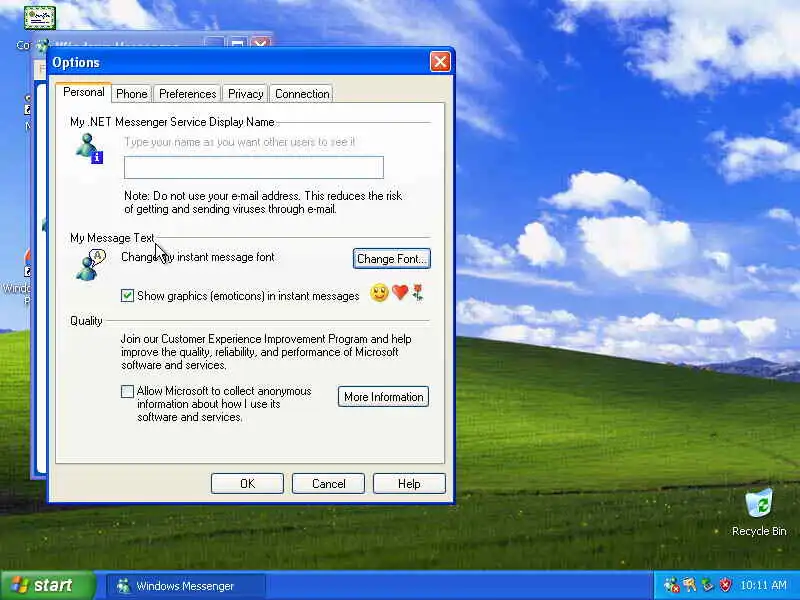
Task: Open the Start menu
Action: (x=47, y=585)
